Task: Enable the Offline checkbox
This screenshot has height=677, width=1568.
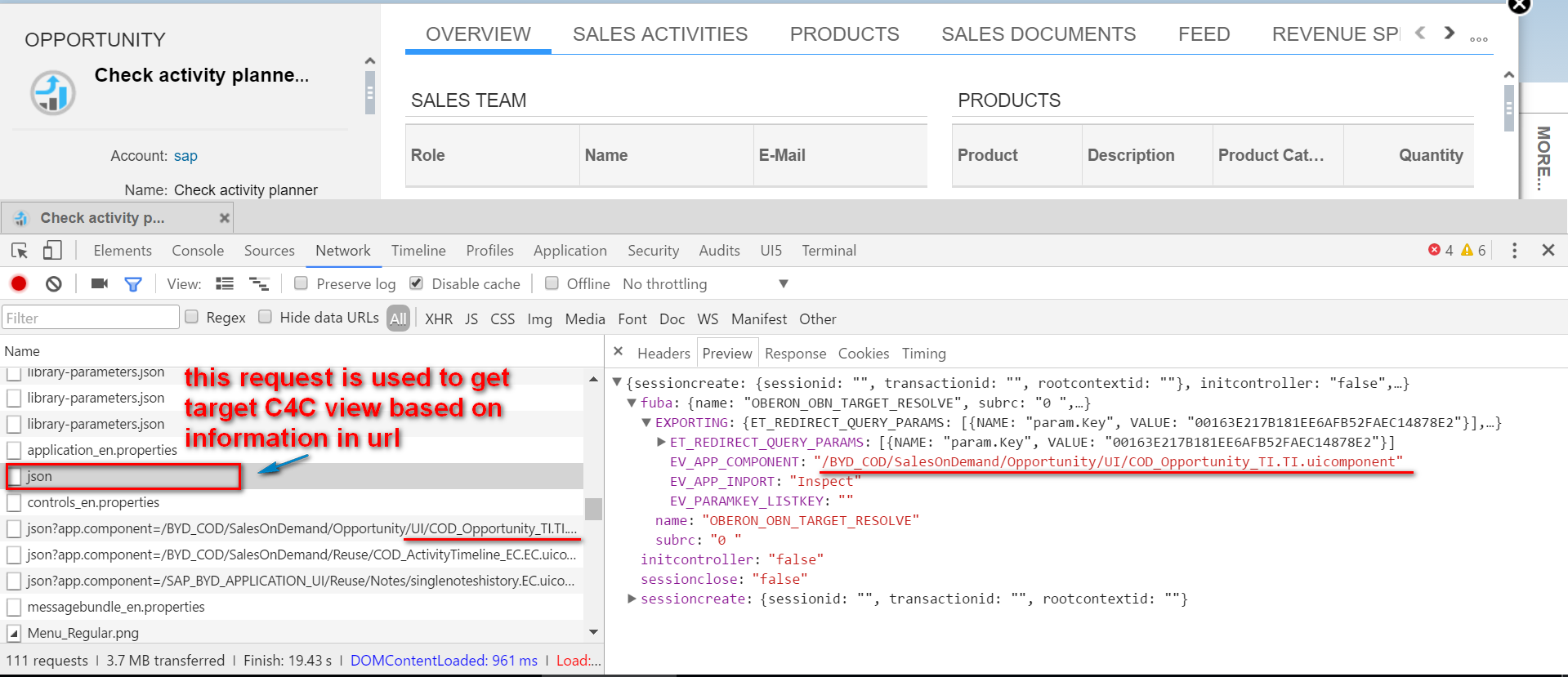Action: click(x=552, y=283)
